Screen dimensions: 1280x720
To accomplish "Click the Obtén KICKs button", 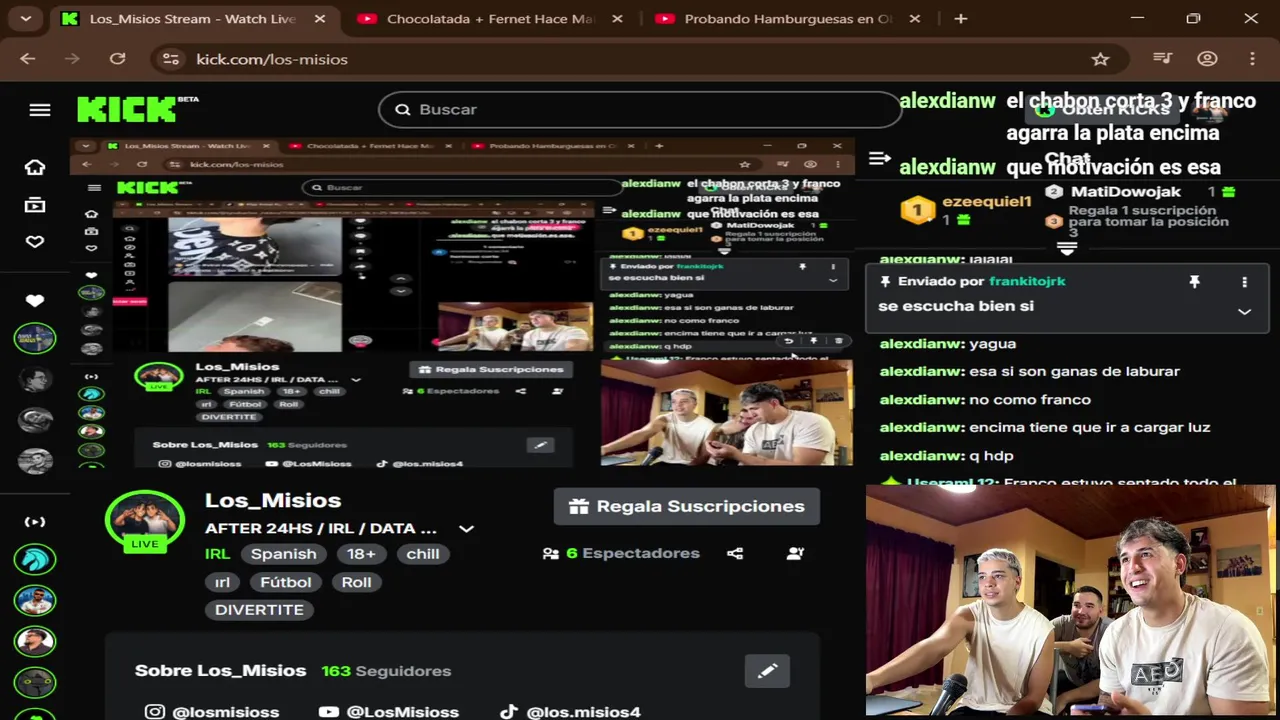I will click(x=1103, y=109).
